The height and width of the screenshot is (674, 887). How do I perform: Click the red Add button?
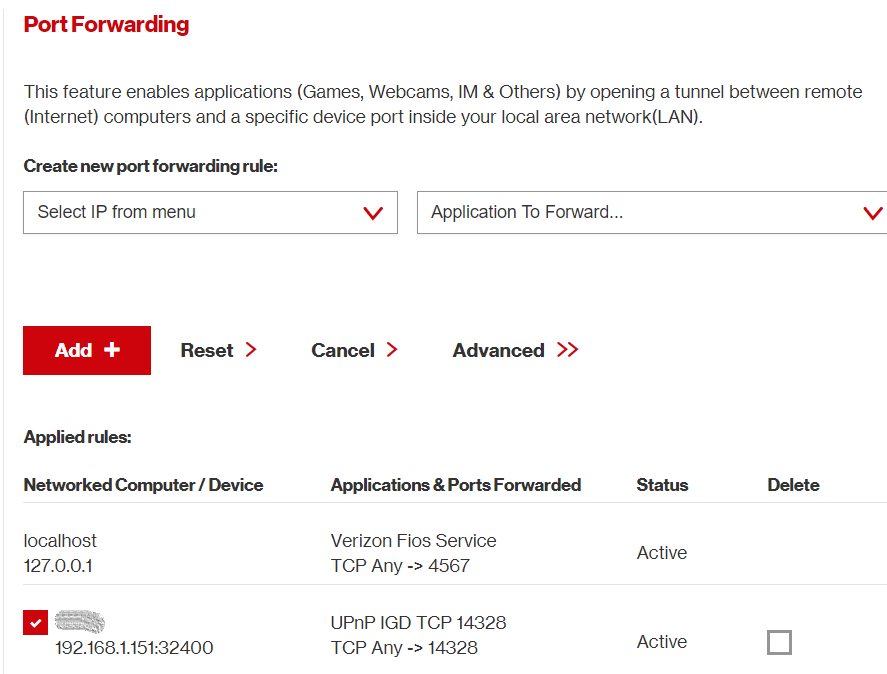tap(87, 350)
